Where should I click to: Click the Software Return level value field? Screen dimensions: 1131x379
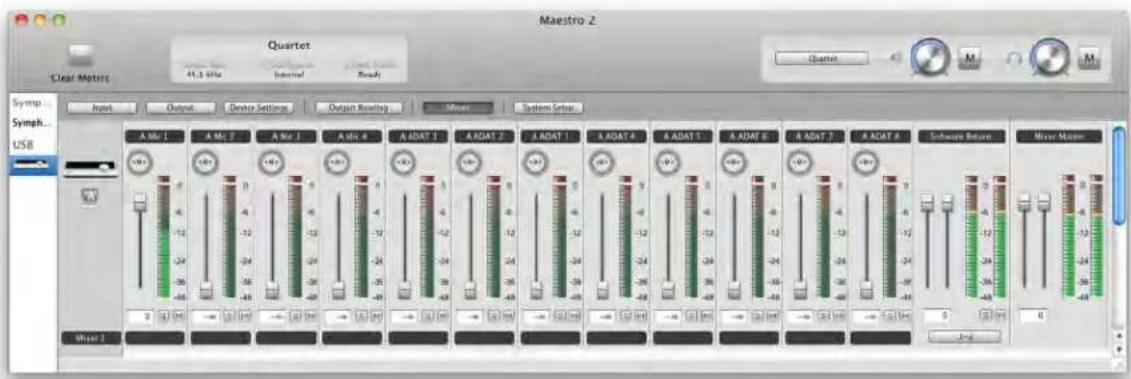pyautogui.click(x=936, y=315)
